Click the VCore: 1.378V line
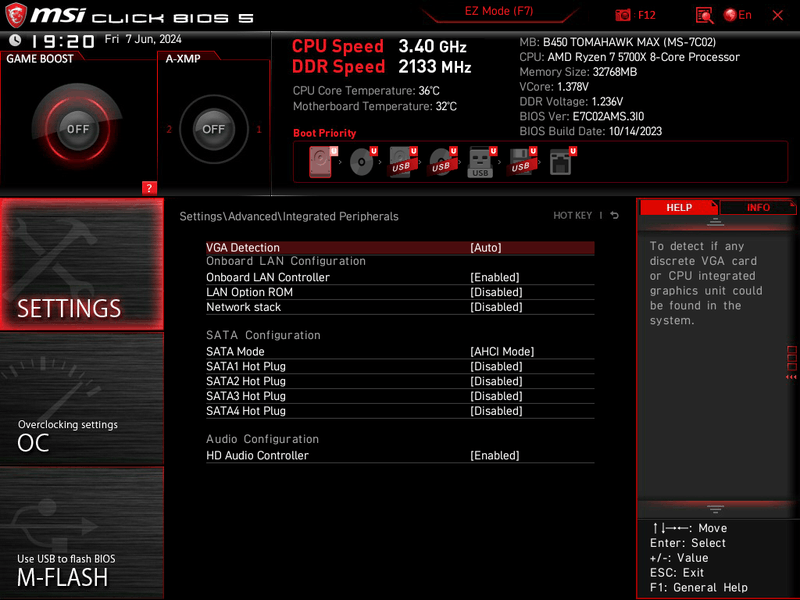800x600 pixels. tap(554, 87)
